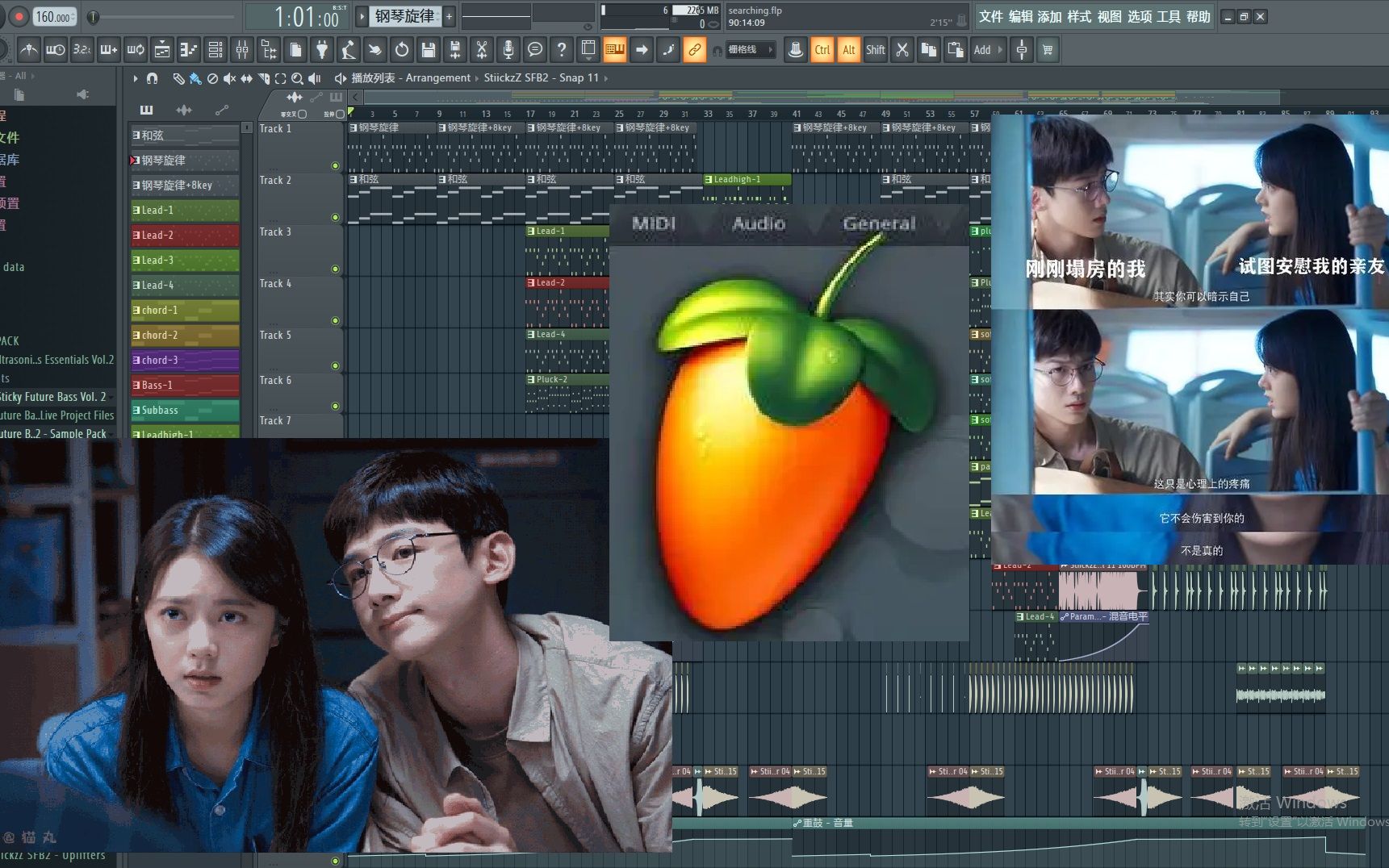Switch to the MIDI tab

[x=653, y=223]
